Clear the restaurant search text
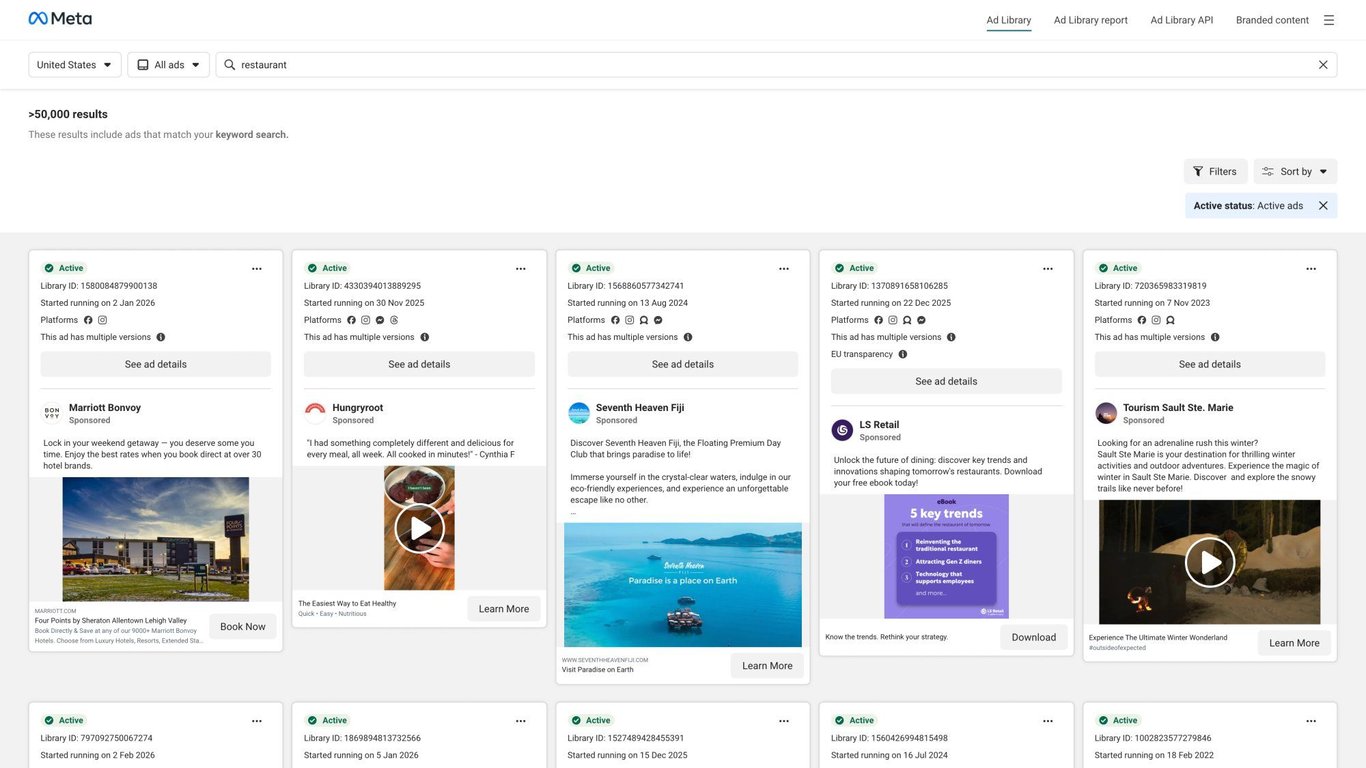The image size is (1366, 768). (1323, 65)
